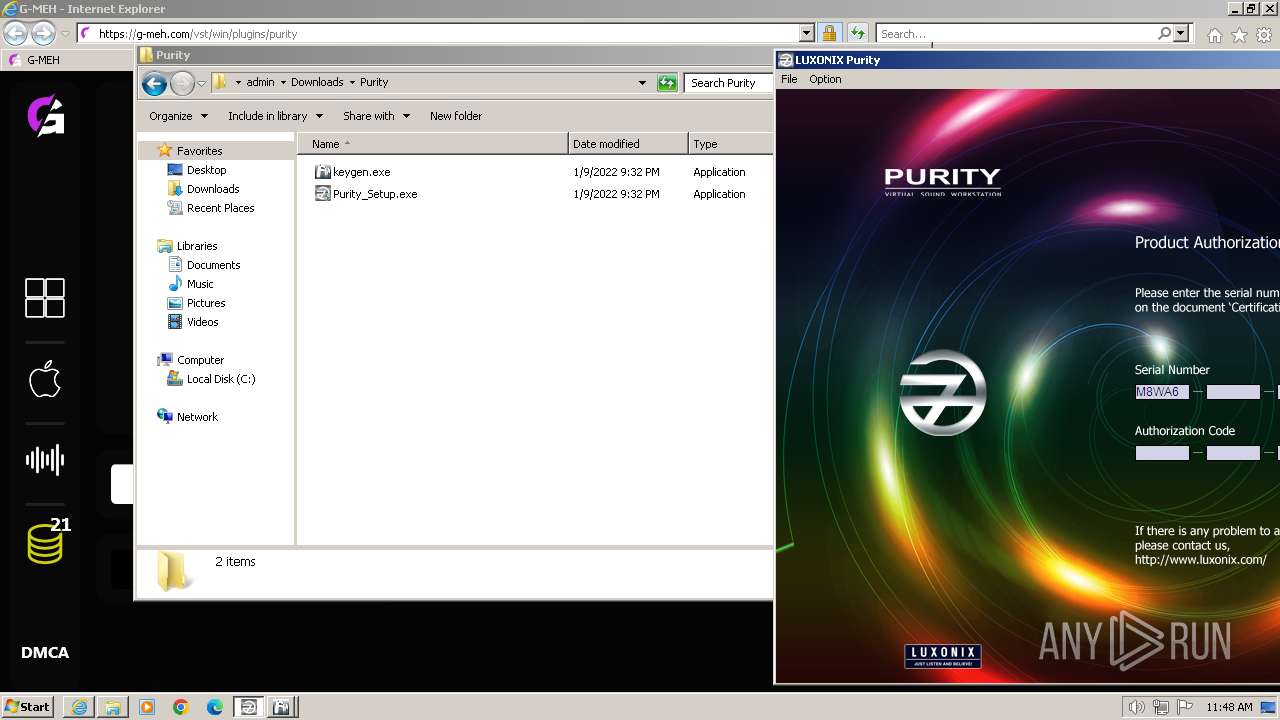Click IE search box
The height and width of the screenshot is (720, 1280).
[1016, 33]
